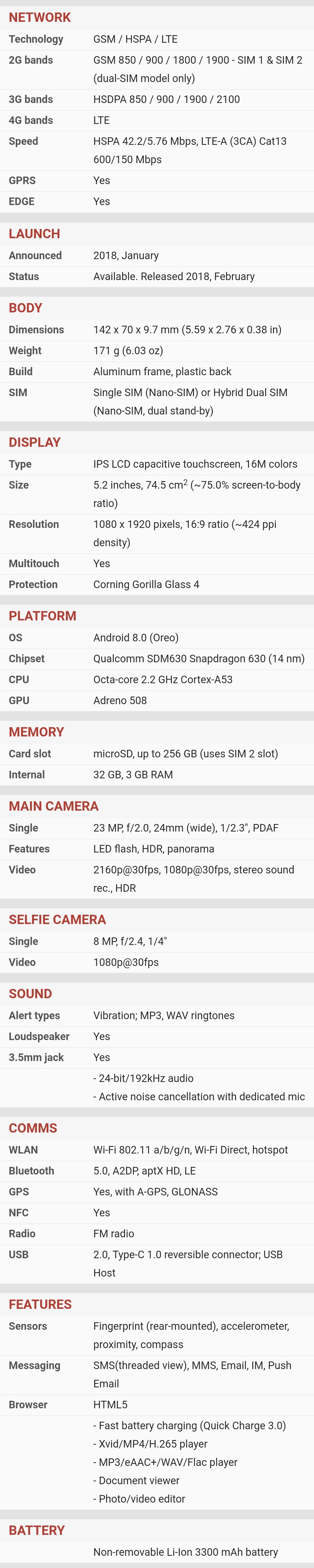
Task: Select the Build spec label
Action: pos(21,371)
